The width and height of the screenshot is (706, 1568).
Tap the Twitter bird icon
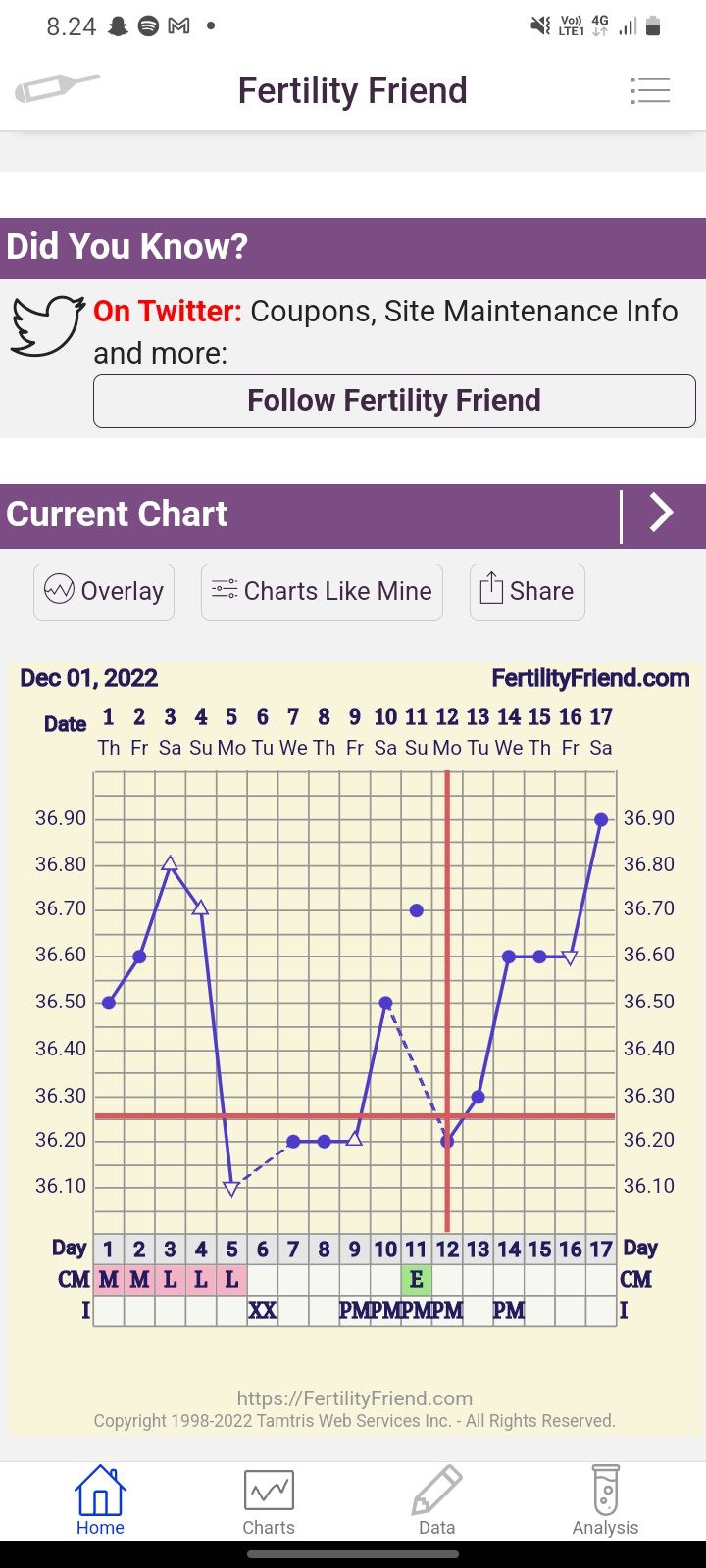click(x=48, y=325)
